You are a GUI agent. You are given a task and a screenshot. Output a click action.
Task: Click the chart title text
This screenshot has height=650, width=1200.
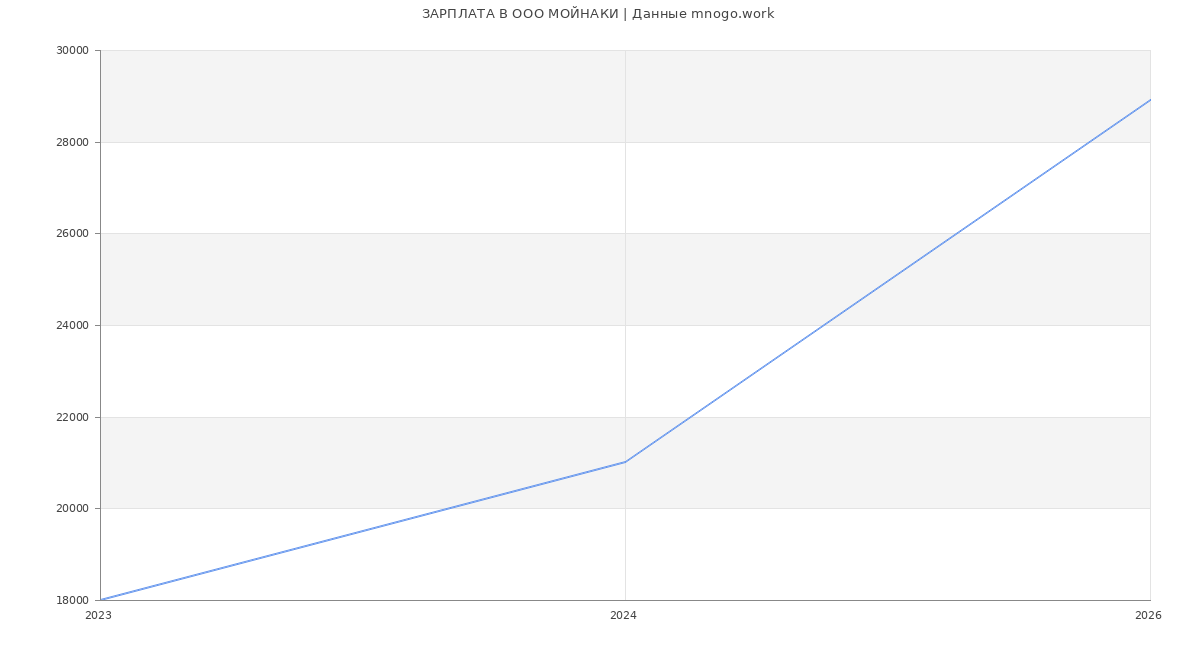(598, 14)
